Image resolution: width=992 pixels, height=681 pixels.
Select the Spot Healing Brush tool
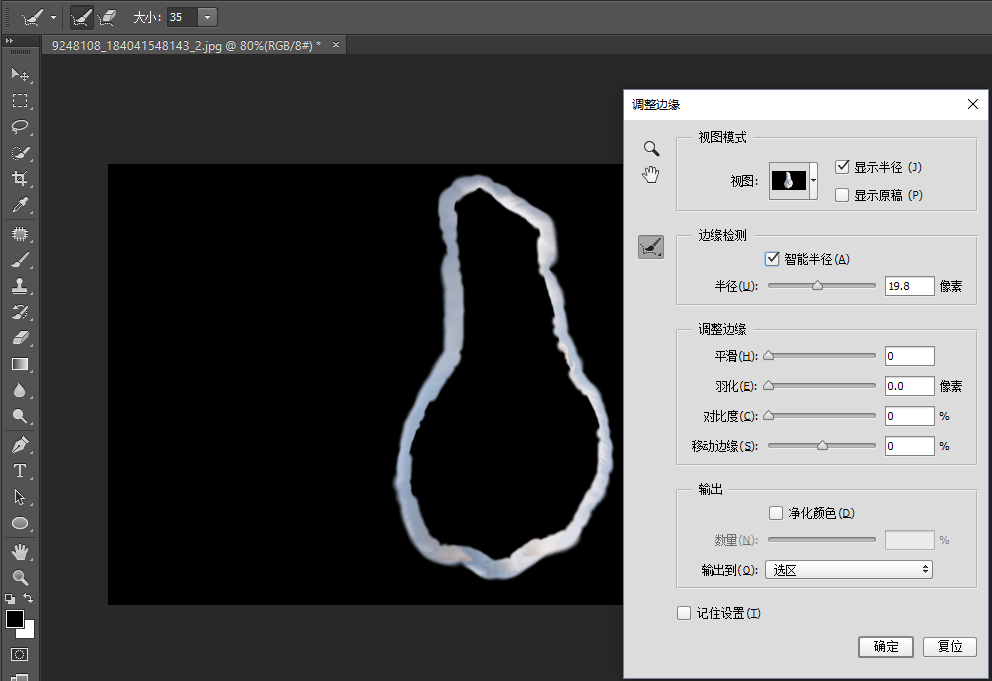point(20,234)
